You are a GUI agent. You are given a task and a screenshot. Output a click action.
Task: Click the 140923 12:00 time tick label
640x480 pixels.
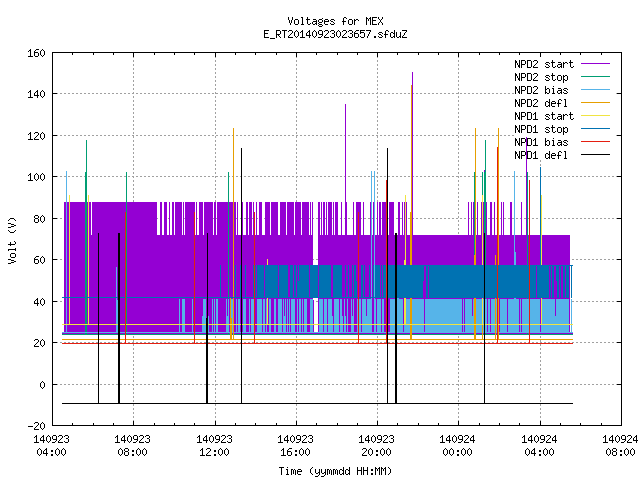(214, 446)
